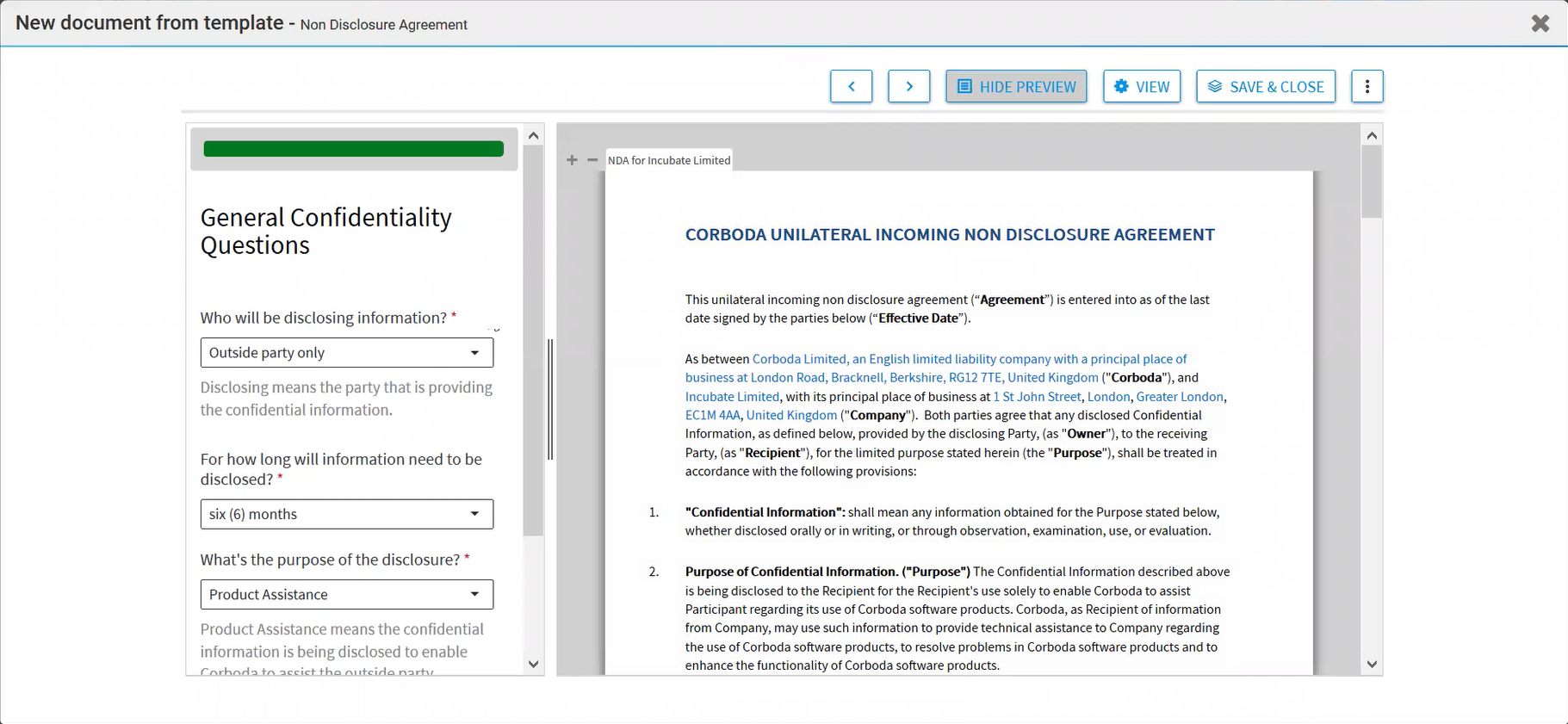Go to the next questionnaire page
The height and width of the screenshot is (724, 1568).
[x=908, y=86]
